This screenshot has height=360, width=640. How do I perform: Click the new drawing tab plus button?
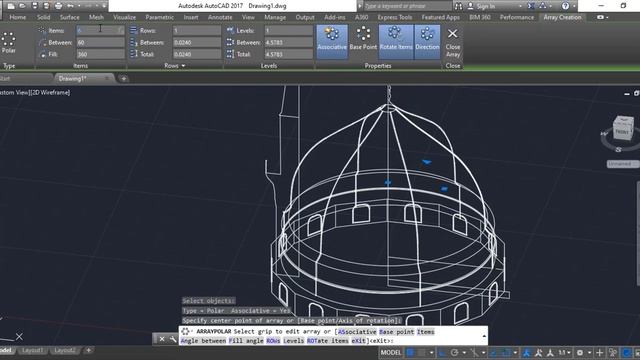click(124, 78)
